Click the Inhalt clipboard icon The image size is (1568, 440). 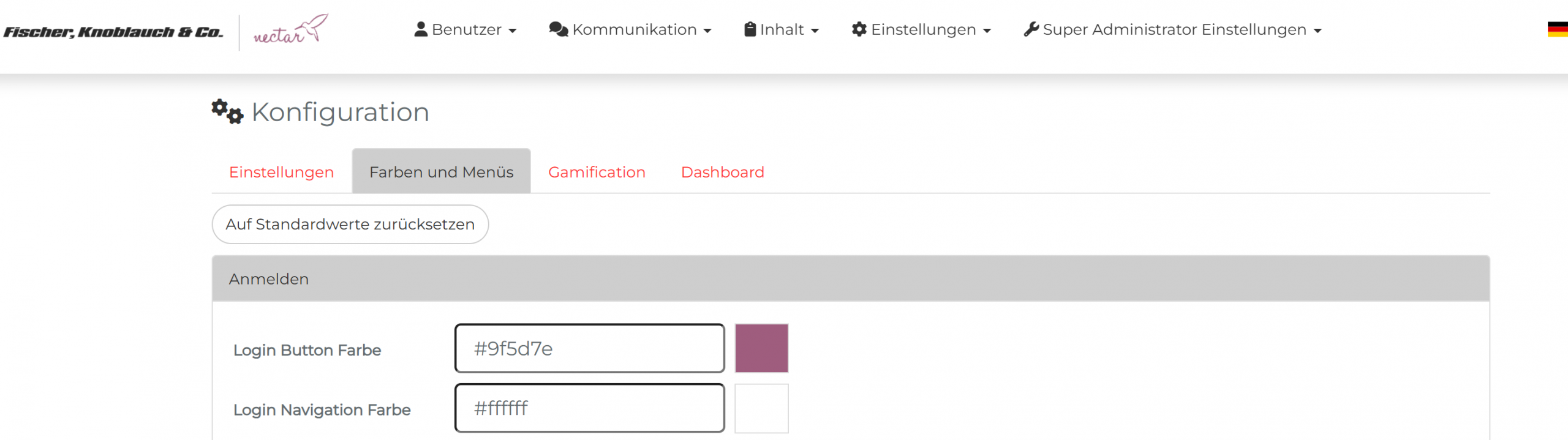point(750,29)
